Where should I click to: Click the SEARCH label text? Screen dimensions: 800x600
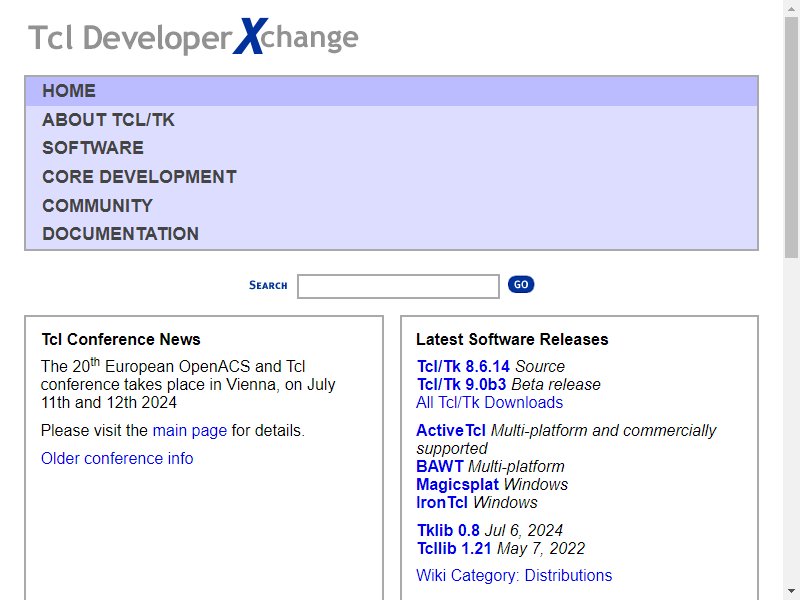pyautogui.click(x=268, y=285)
